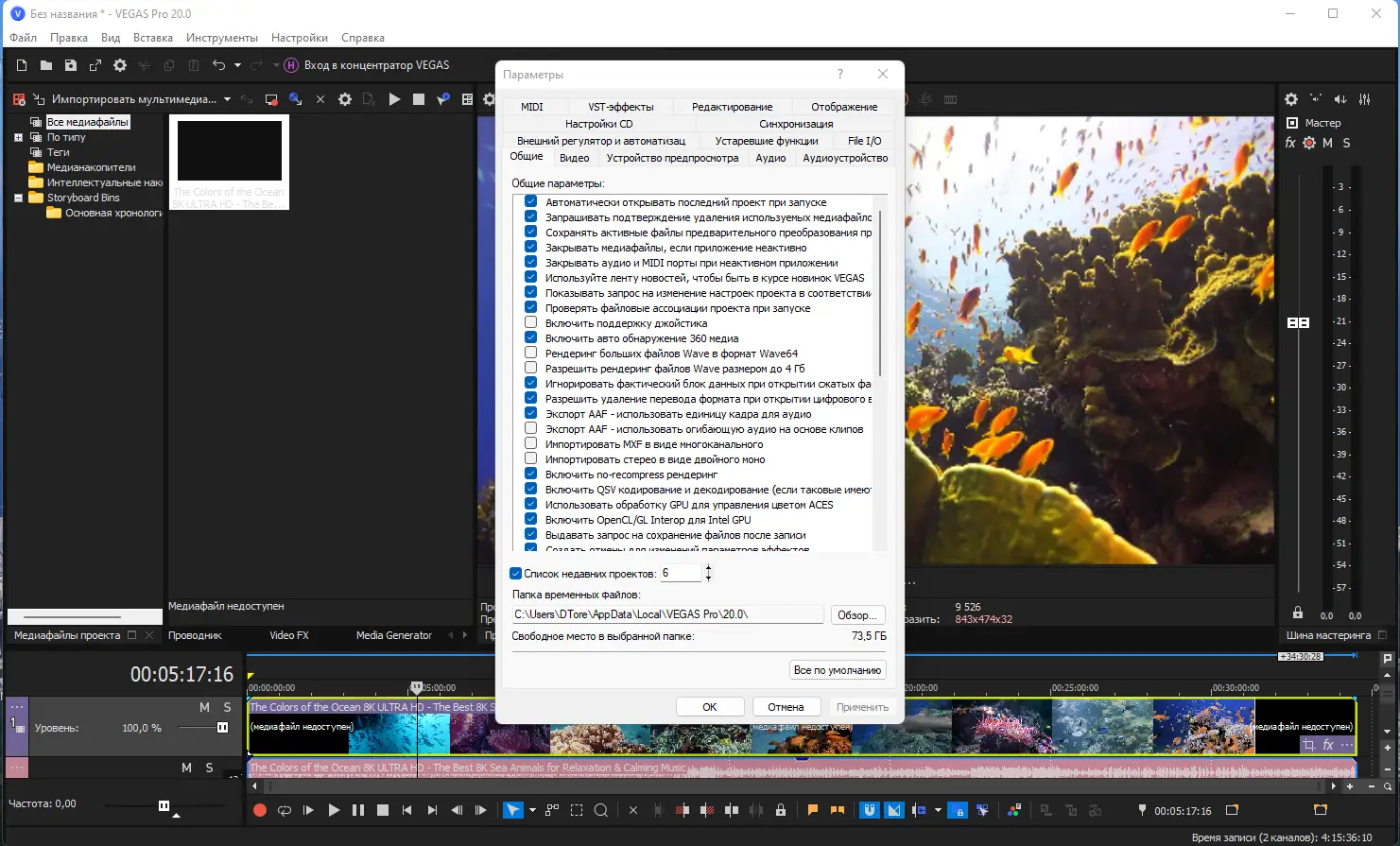Open the 'Редактирование' preferences tab
1400x846 pixels.
(733, 107)
